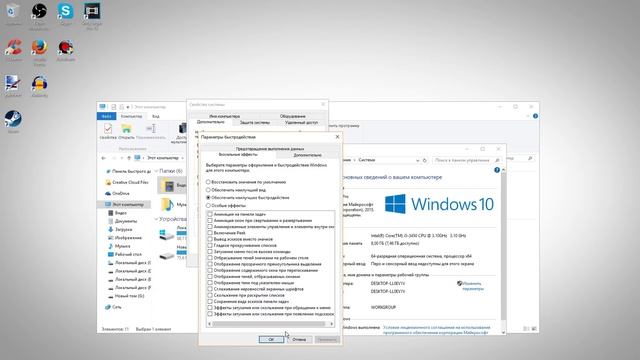Viewport: 640px width, 360px height.
Task: Launch Mozilla Firefox from the desktop
Action: tap(39, 47)
